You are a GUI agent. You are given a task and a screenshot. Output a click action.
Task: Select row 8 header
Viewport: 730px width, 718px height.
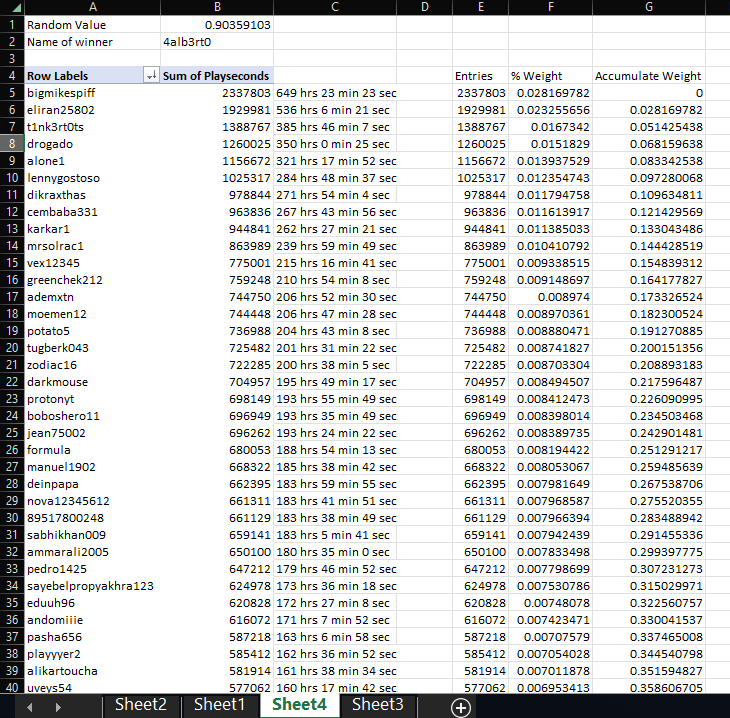pyautogui.click(x=10, y=143)
